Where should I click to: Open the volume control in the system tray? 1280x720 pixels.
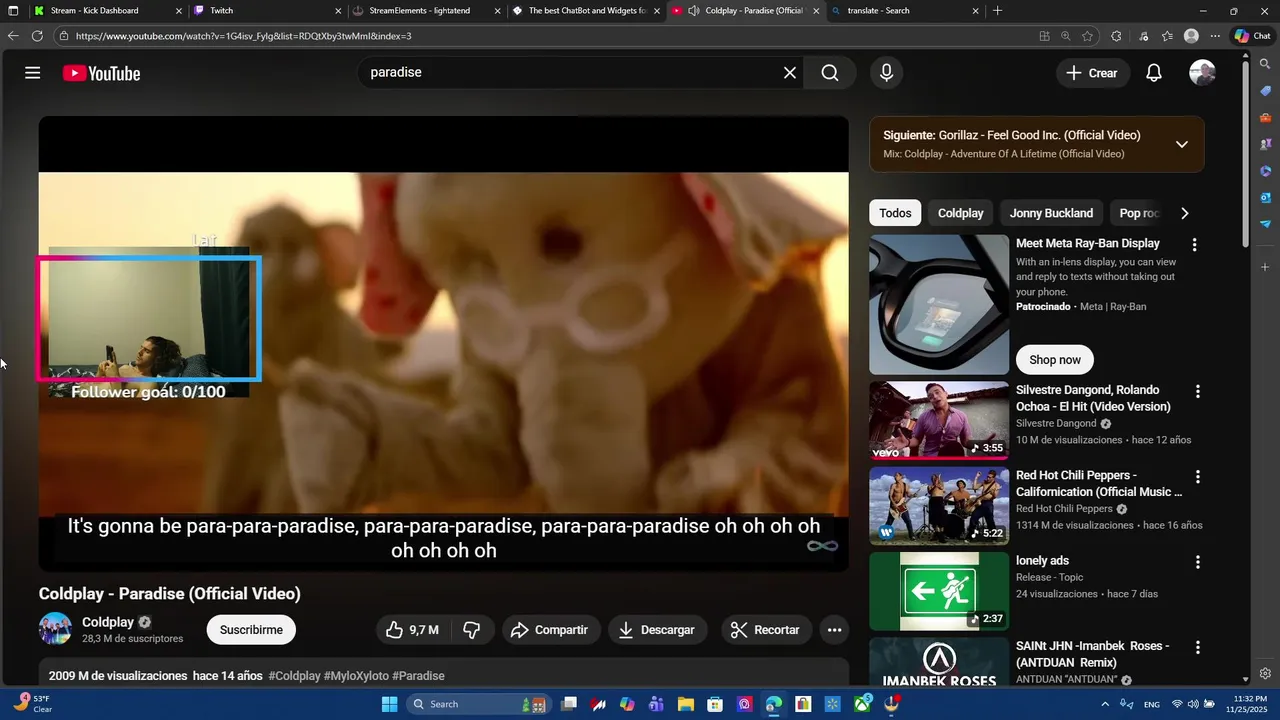click(x=1194, y=704)
